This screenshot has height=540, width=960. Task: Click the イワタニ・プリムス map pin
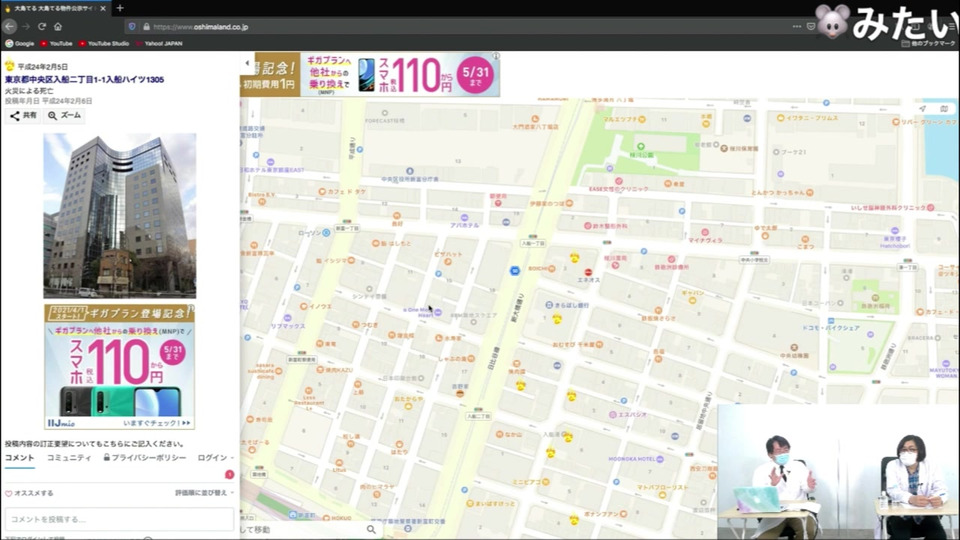(781, 118)
